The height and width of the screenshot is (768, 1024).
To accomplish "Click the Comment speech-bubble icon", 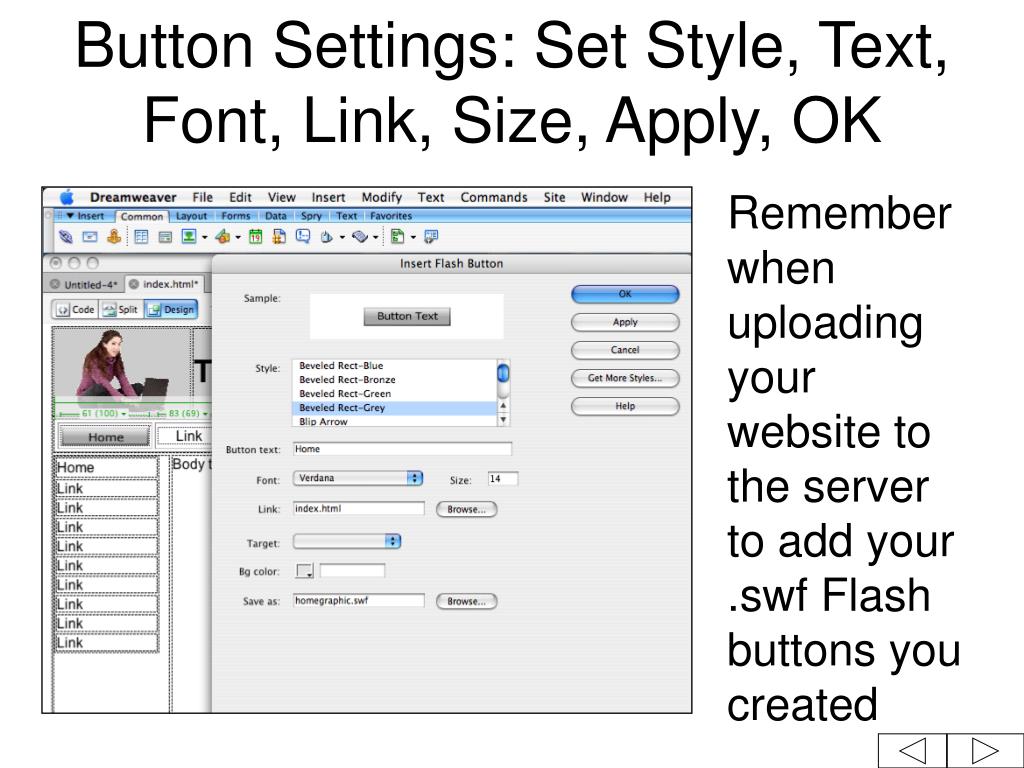I will (x=303, y=236).
